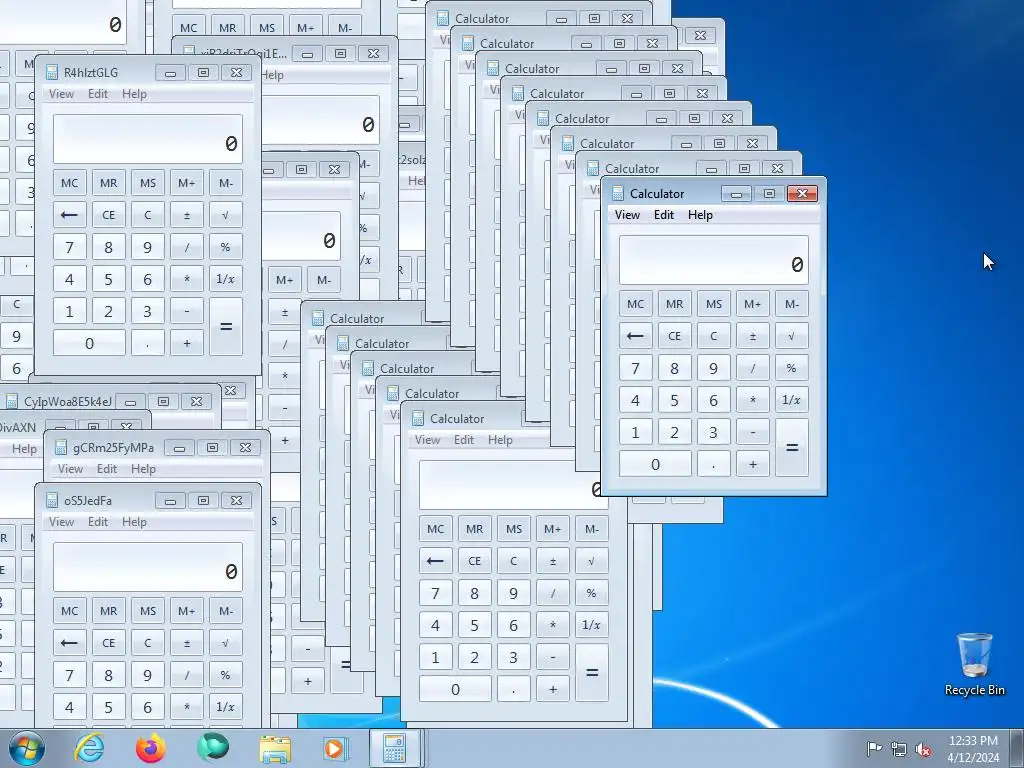Click calculator icon in oS5JedFa title bar
Screen dimensions: 1024x768
[52, 501]
